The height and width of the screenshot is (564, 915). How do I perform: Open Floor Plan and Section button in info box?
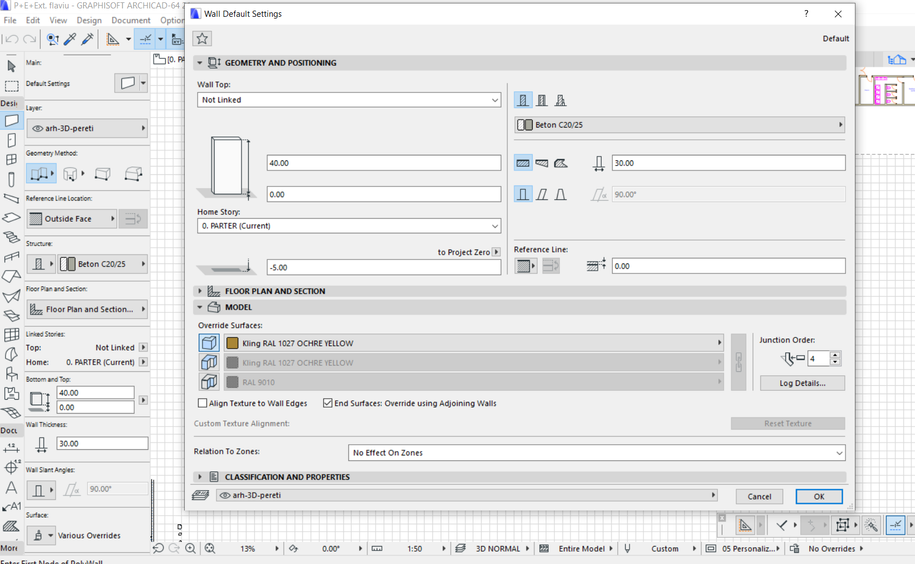pyautogui.click(x=87, y=309)
